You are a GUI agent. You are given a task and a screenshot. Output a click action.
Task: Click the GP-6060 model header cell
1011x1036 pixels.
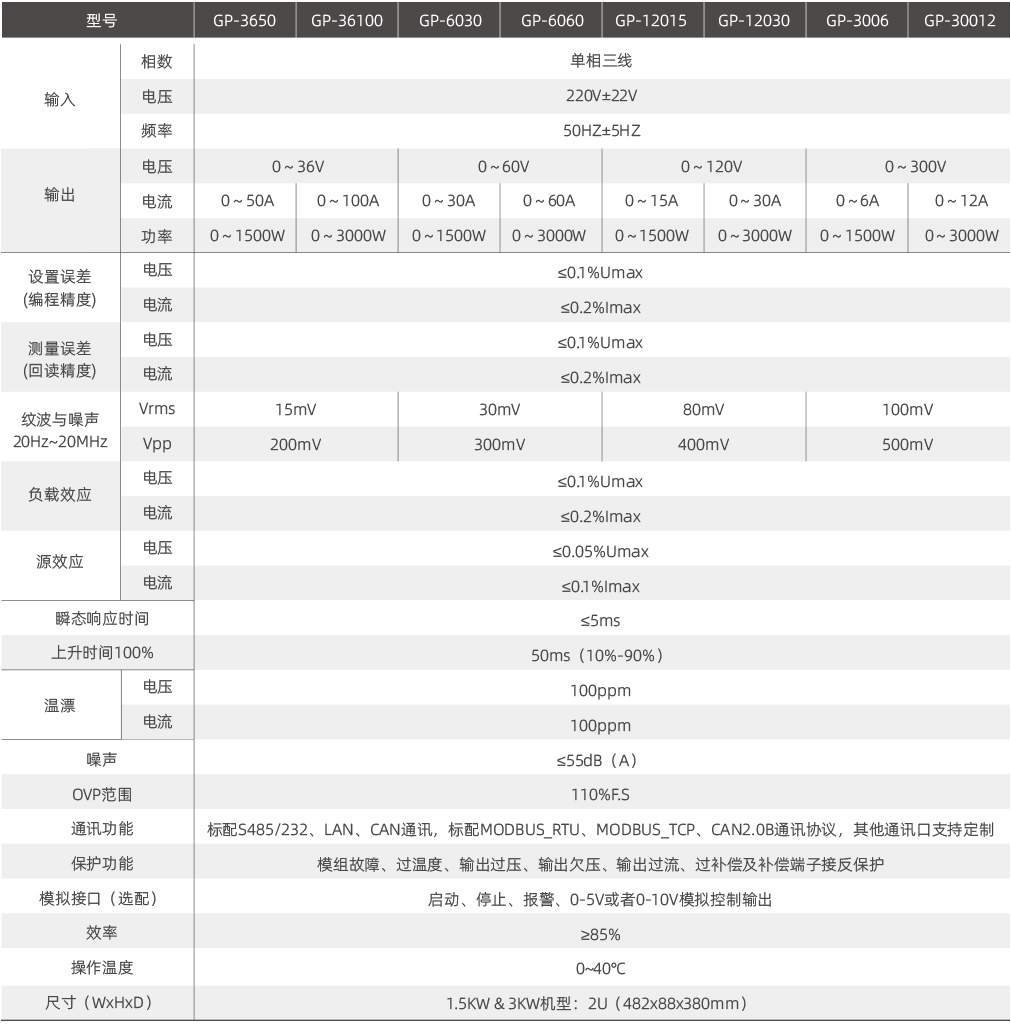click(x=551, y=21)
